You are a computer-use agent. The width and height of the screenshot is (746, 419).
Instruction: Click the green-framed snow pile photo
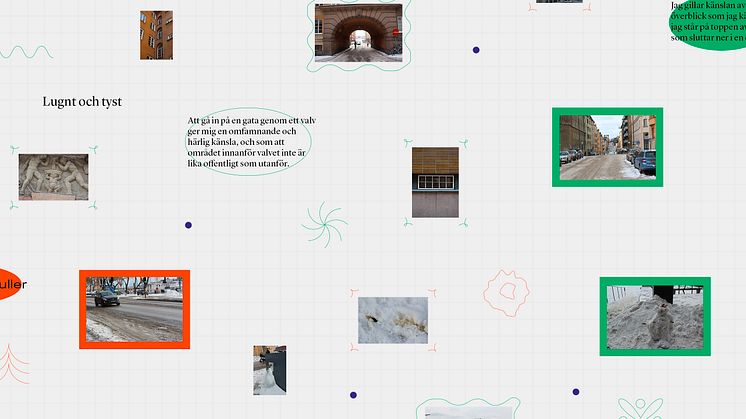[x=654, y=316]
